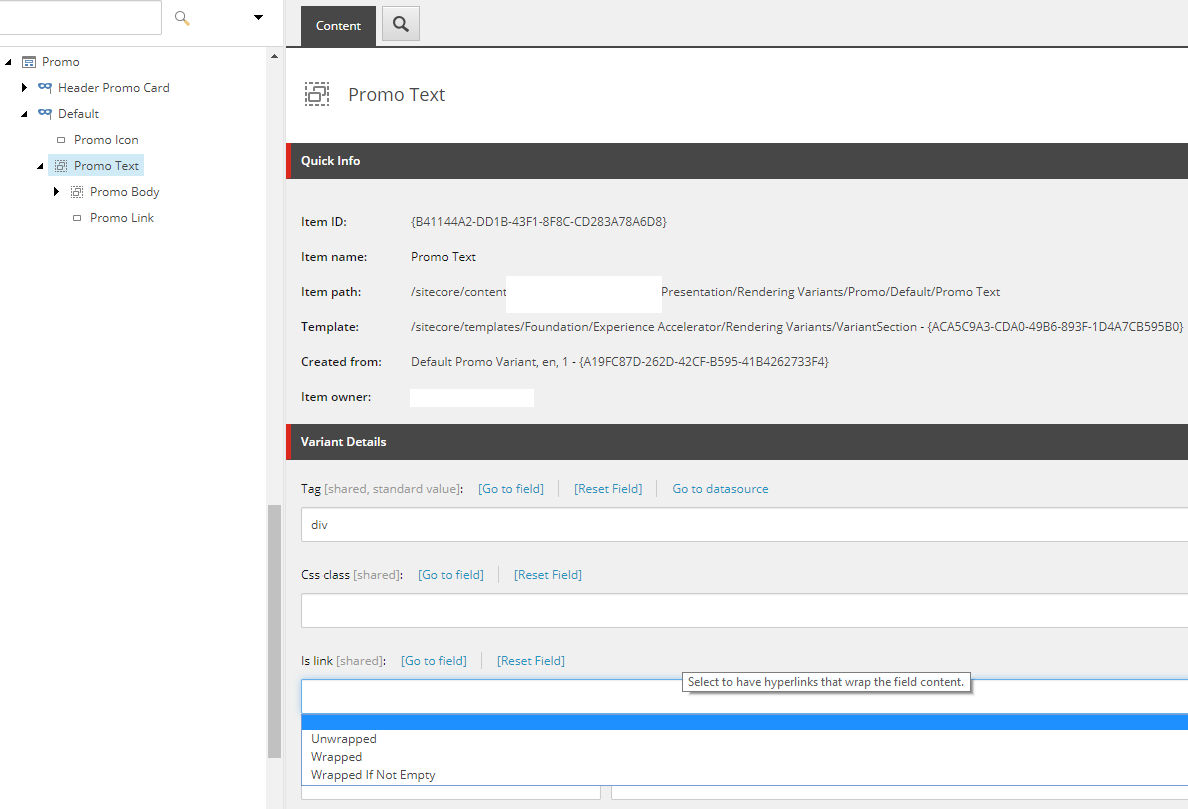Click the search icon beside the Content tab
The height and width of the screenshot is (809, 1188).
(400, 24)
